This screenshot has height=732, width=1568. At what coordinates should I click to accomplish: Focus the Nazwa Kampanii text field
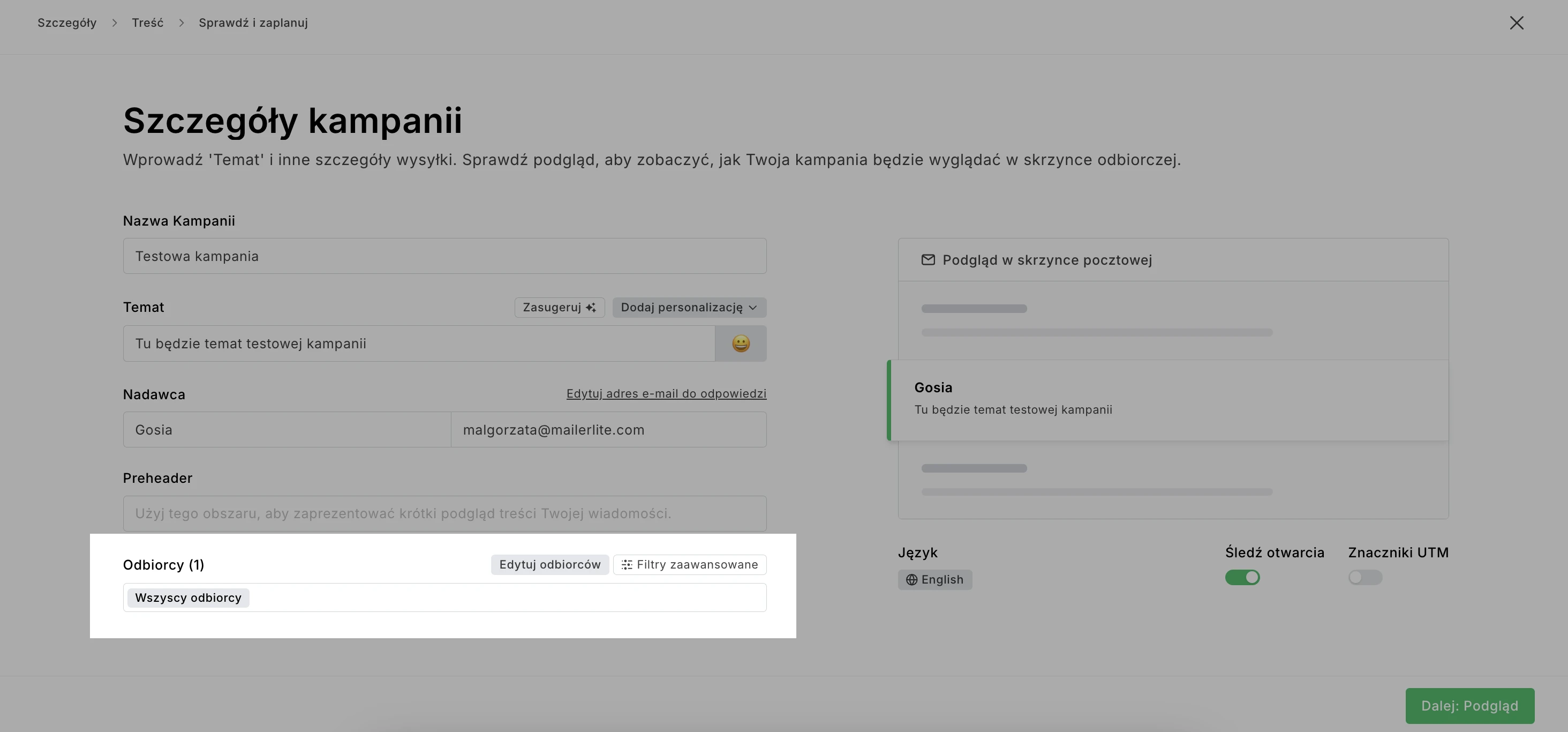pos(444,256)
